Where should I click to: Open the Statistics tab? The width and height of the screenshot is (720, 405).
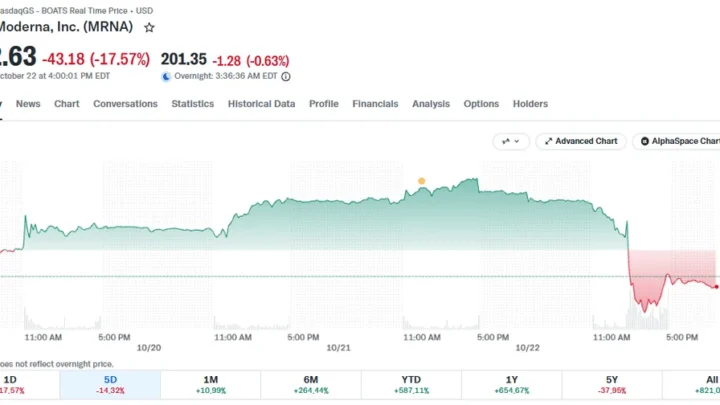(x=192, y=104)
